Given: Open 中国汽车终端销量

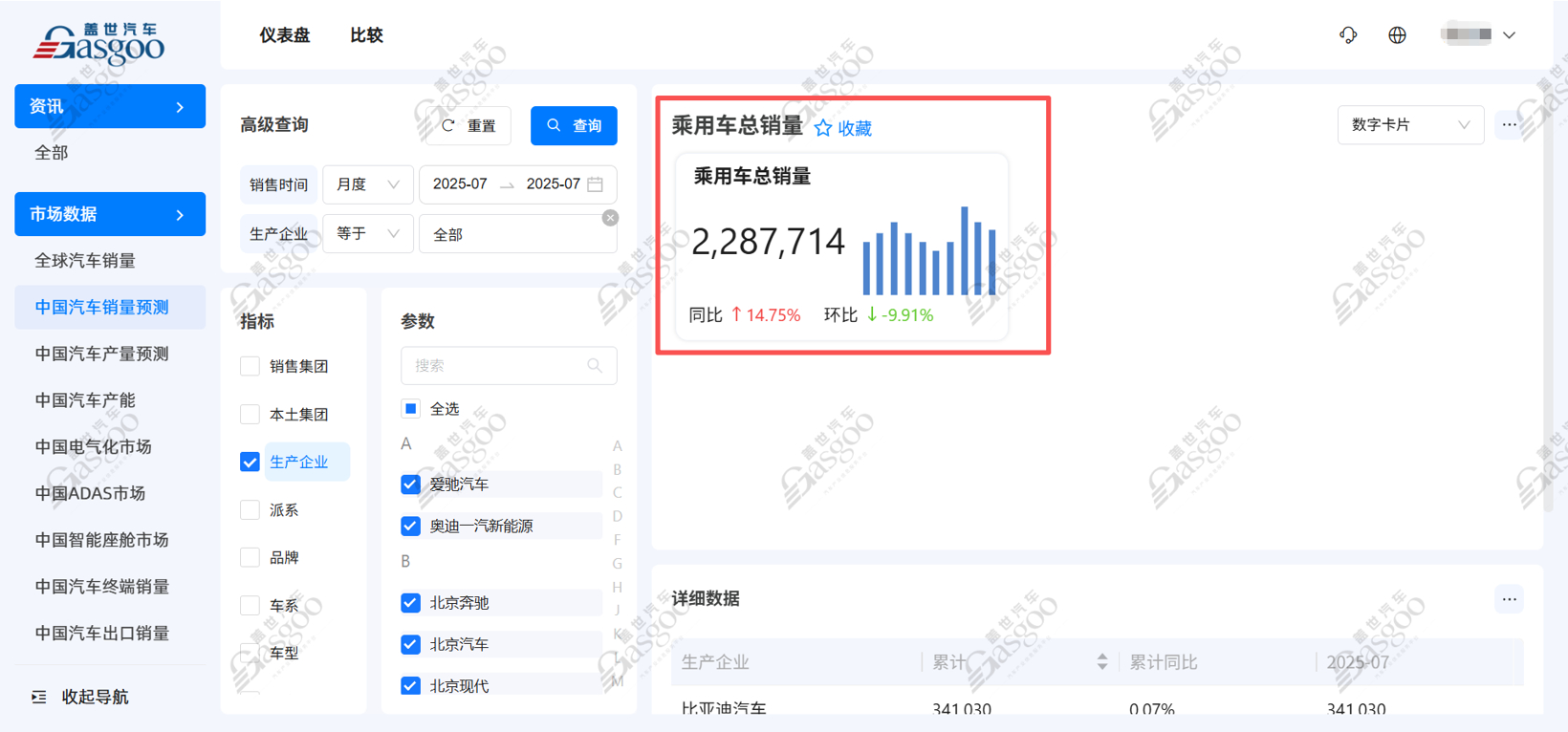Looking at the screenshot, I should [102, 587].
